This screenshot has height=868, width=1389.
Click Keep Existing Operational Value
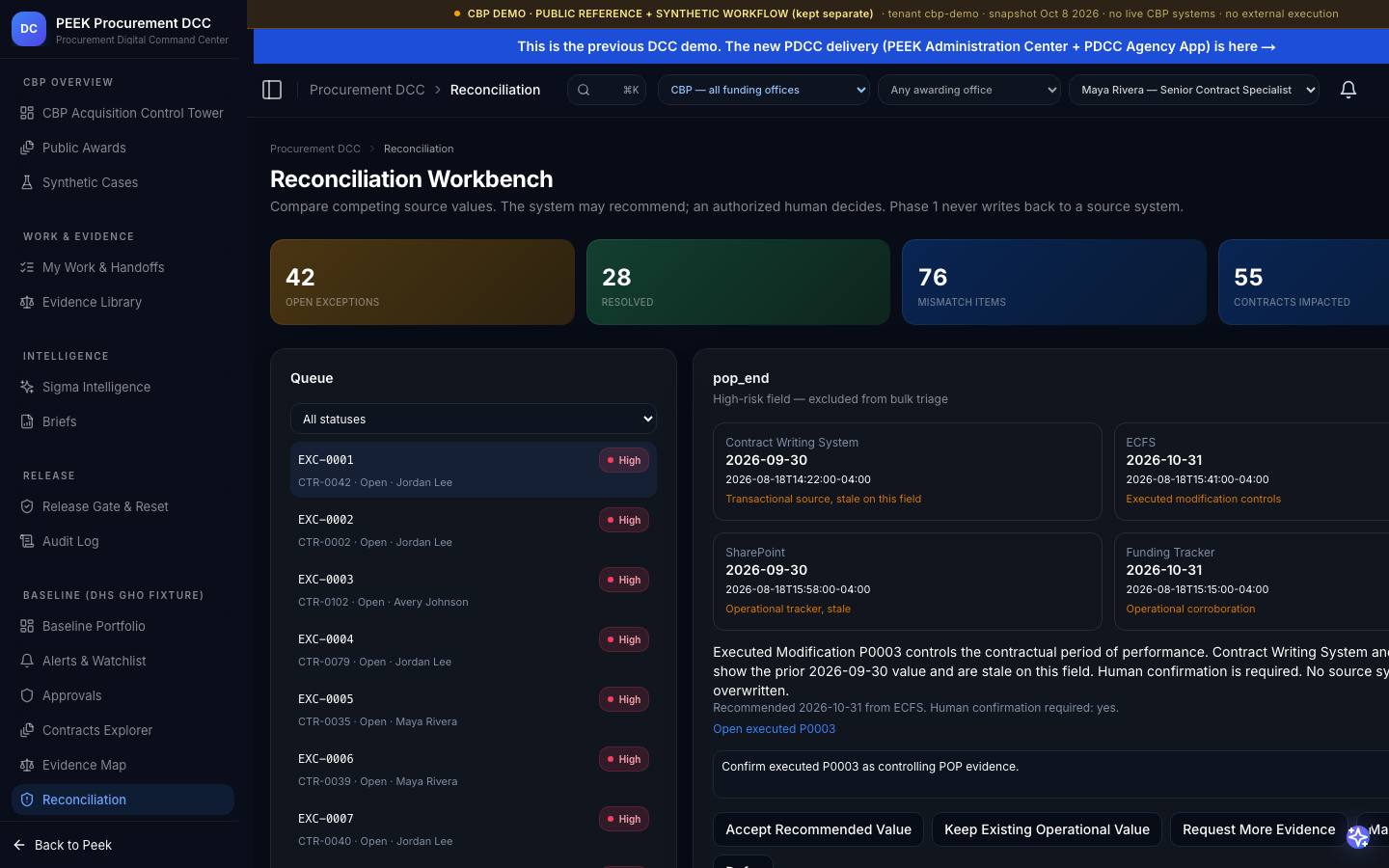pyautogui.click(x=1047, y=829)
